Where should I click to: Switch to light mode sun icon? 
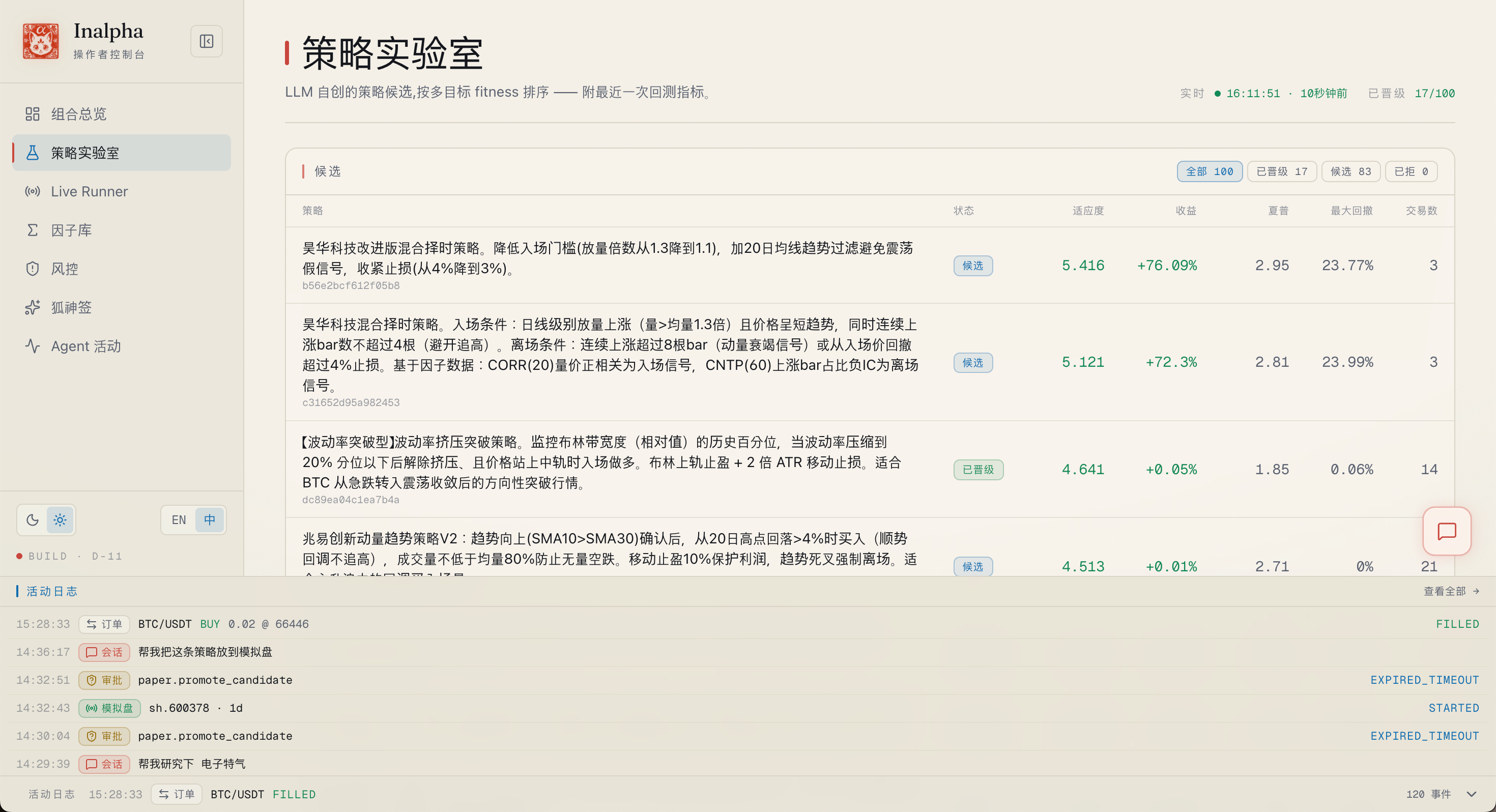(x=60, y=520)
